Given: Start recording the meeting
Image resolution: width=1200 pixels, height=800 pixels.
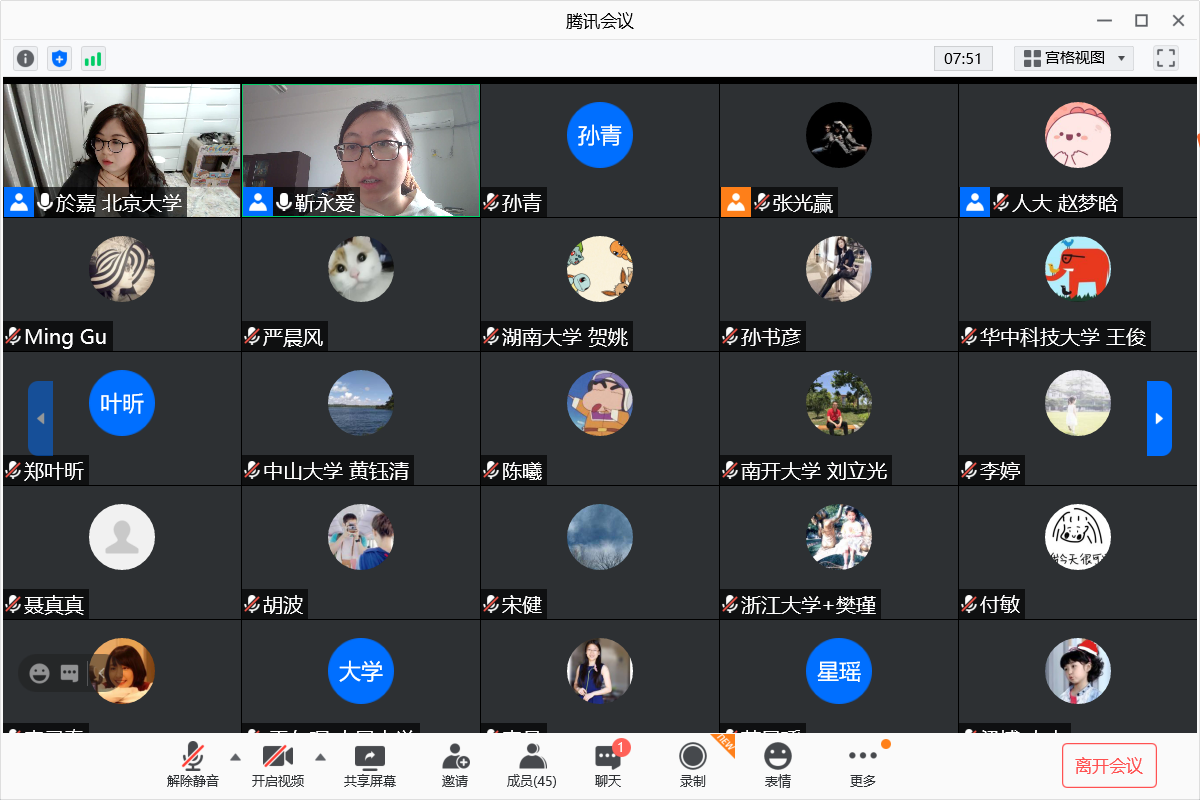Looking at the screenshot, I should [x=692, y=765].
